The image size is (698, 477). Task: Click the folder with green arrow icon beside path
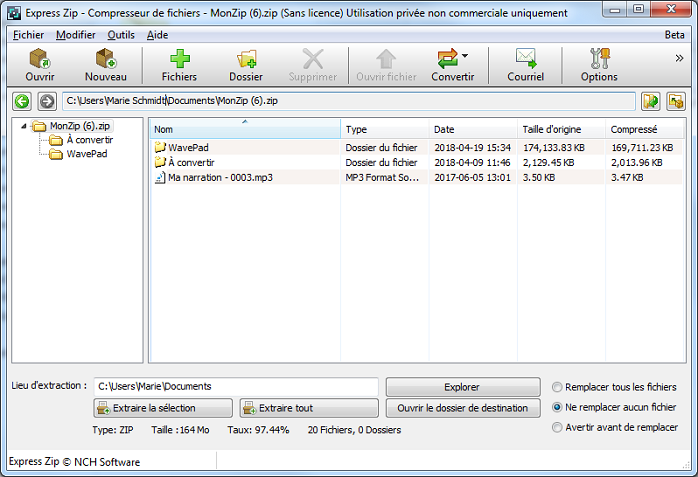[x=651, y=101]
